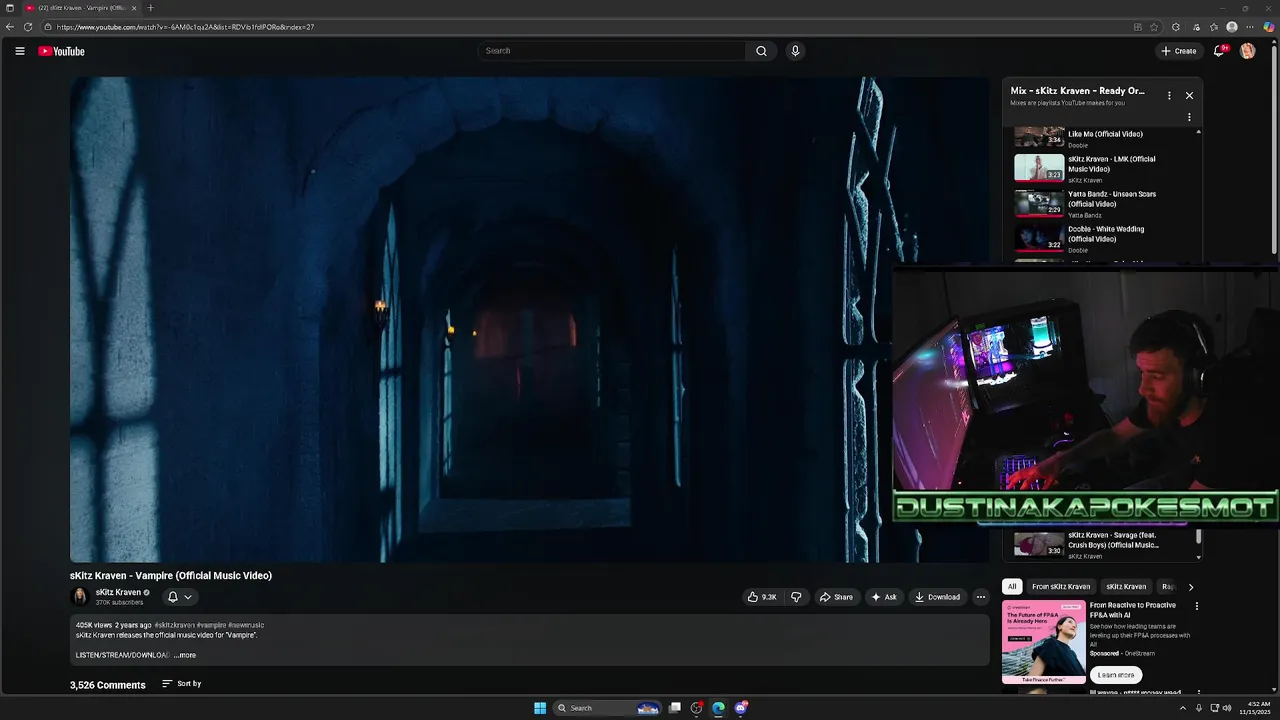1280x720 pixels.
Task: Expand video description with ...more
Action: tap(185, 655)
